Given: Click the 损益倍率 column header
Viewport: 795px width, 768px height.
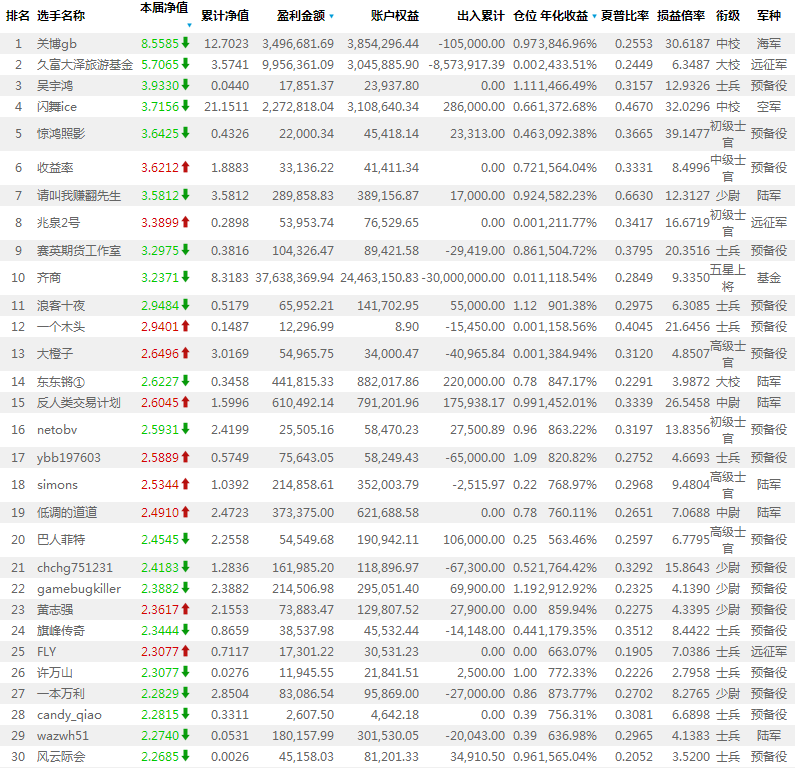Looking at the screenshot, I should coord(681,16).
